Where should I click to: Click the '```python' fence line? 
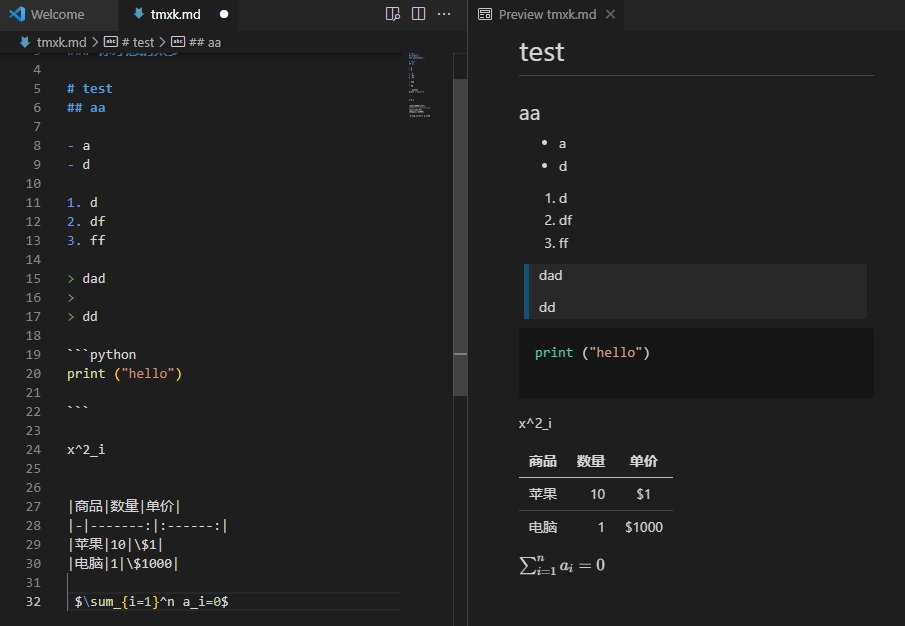pyautogui.click(x=102, y=354)
